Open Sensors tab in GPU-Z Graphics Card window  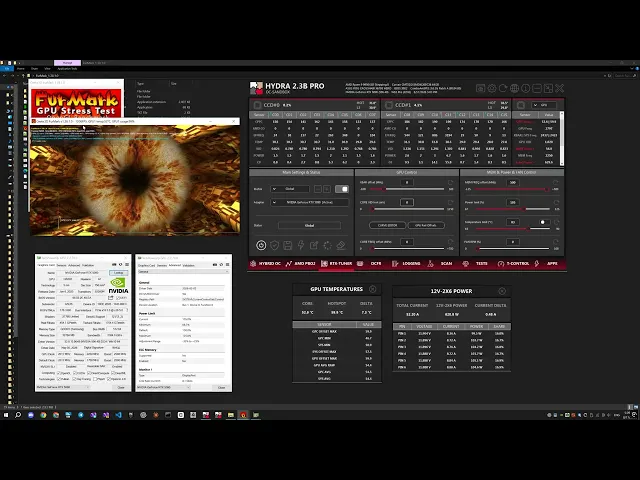tap(61, 265)
